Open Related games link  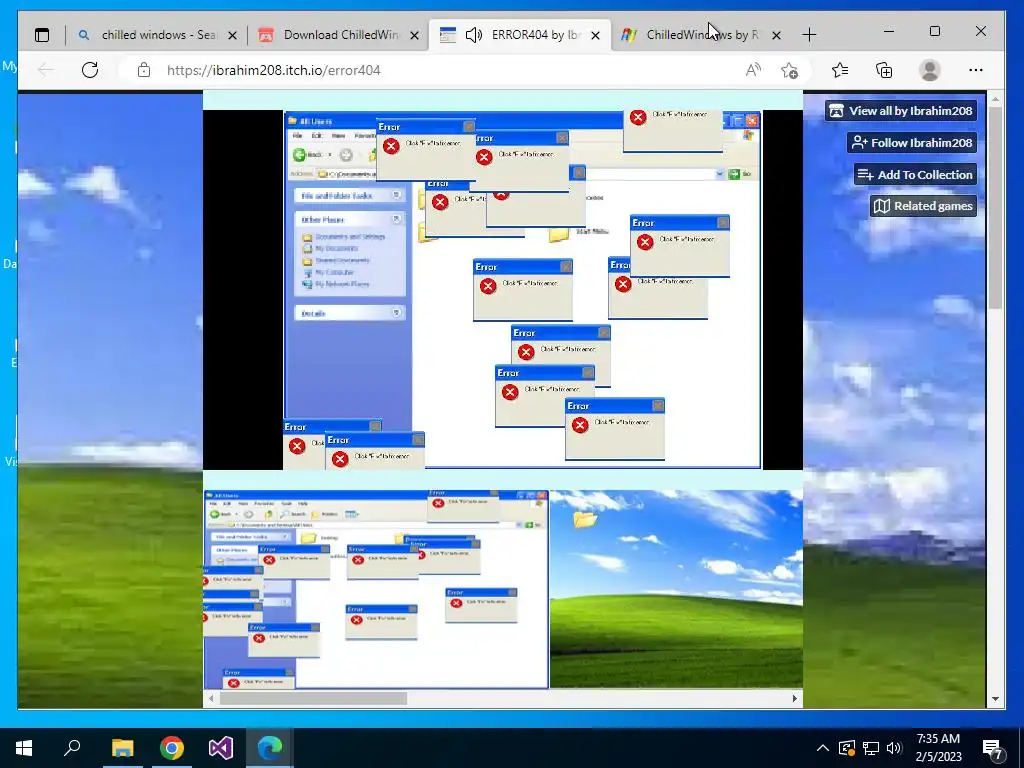[923, 206]
